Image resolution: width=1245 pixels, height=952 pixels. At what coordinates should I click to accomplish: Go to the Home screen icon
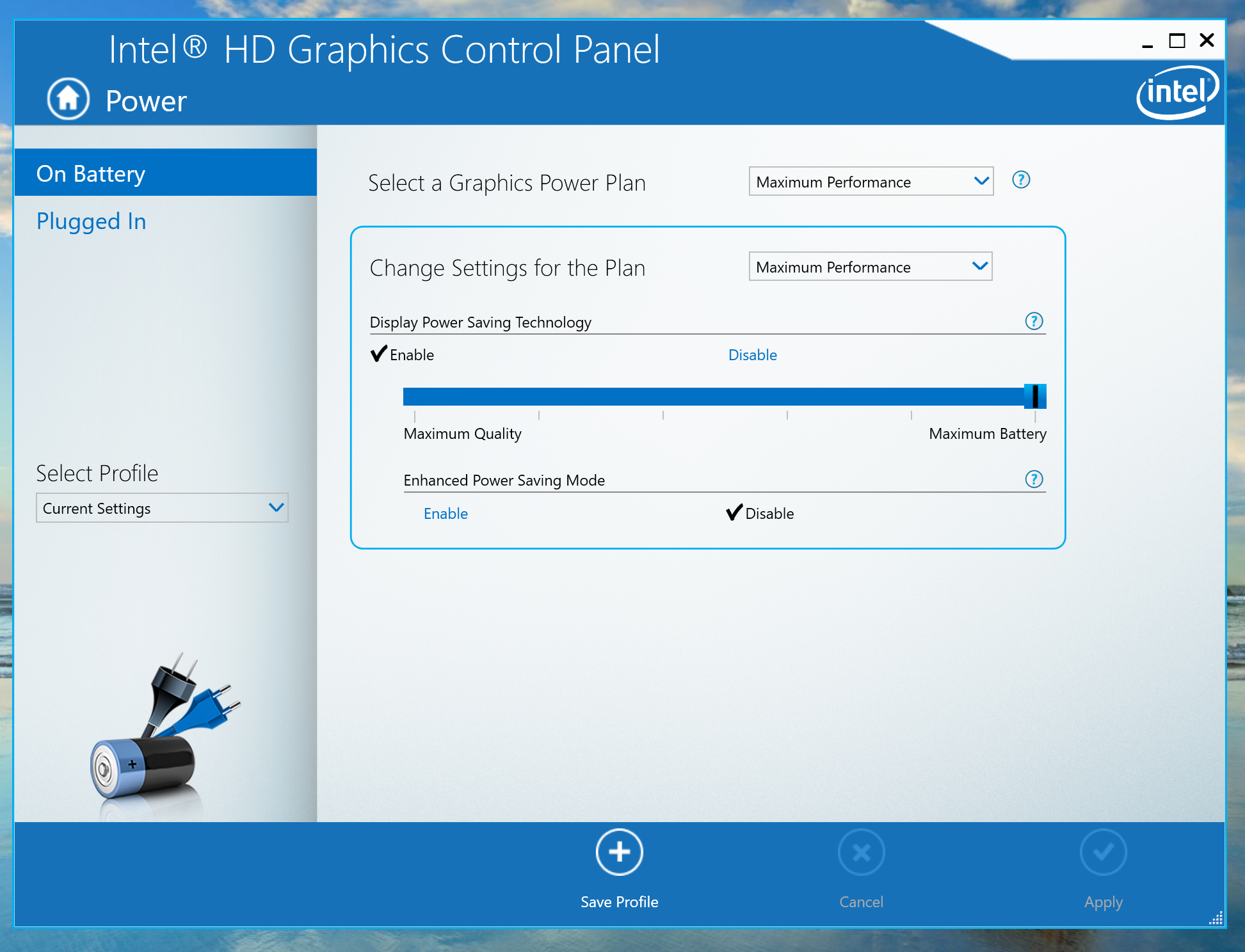coord(68,99)
